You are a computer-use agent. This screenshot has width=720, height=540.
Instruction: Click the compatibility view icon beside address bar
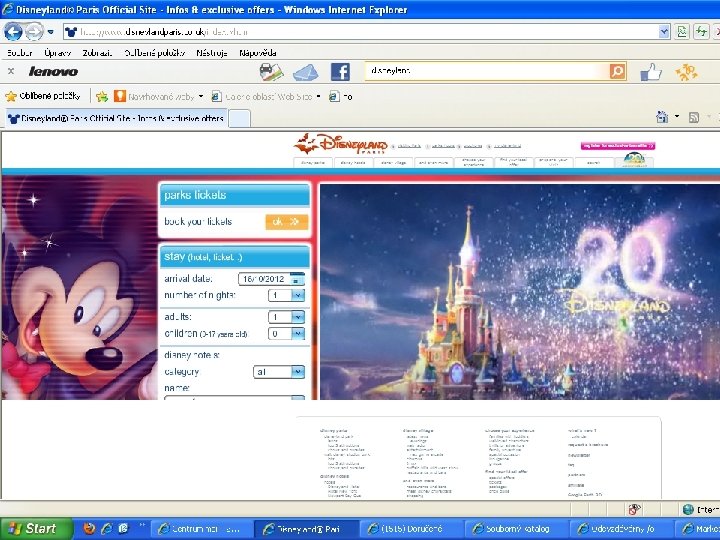682,32
